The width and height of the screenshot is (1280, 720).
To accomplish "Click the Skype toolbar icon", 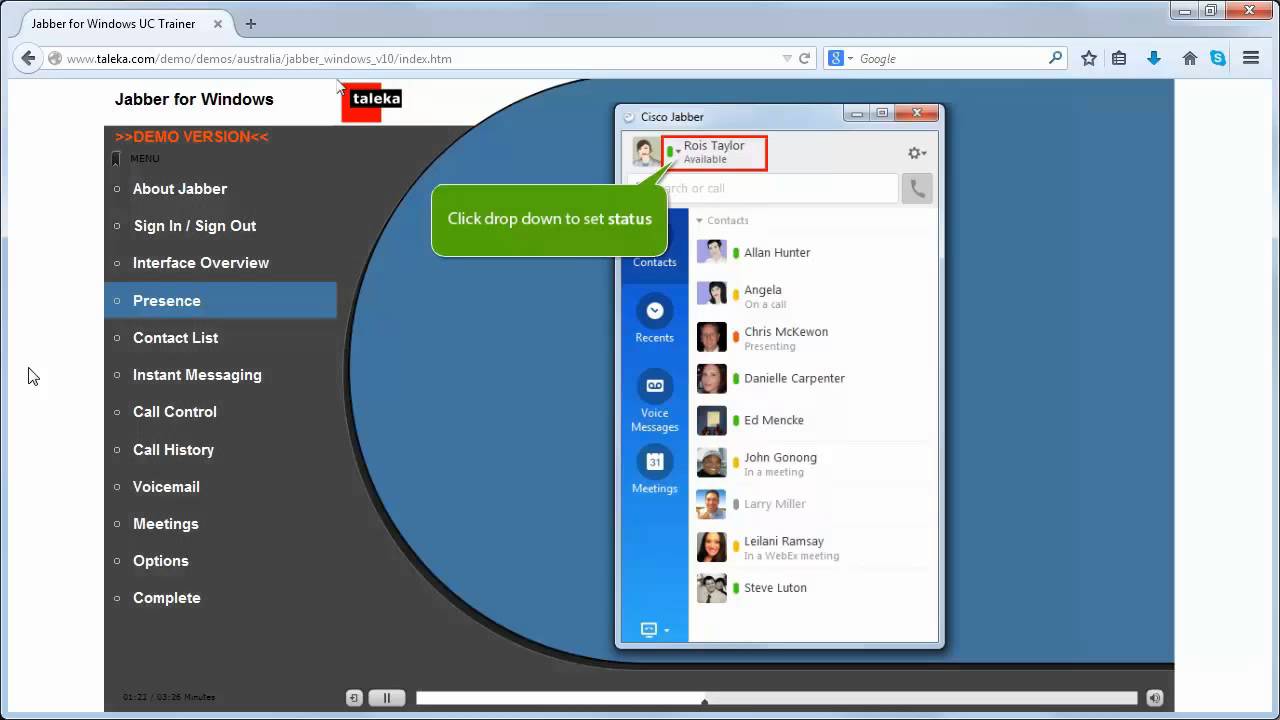I will point(1218,58).
